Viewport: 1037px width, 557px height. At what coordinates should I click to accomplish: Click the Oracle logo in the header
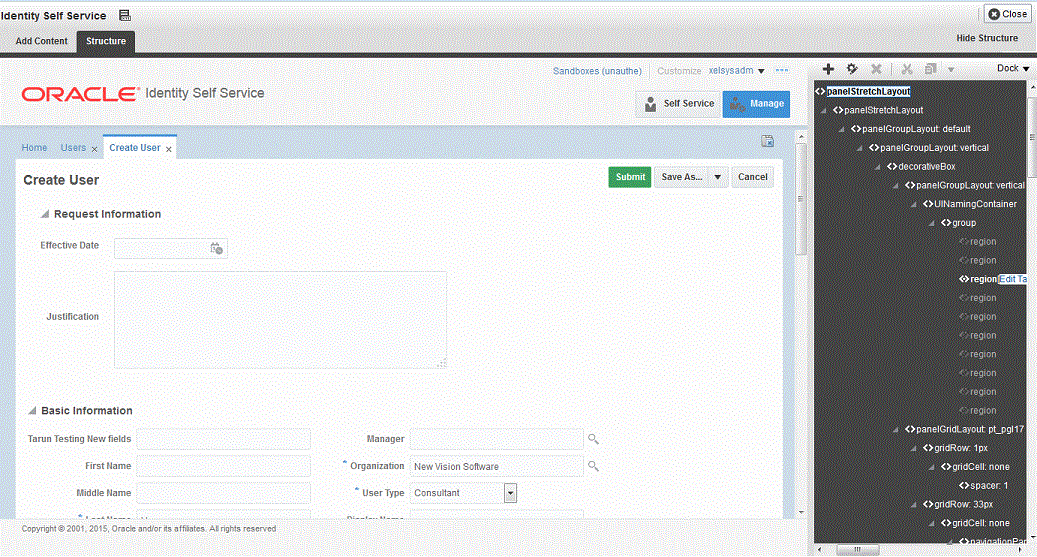[81, 94]
